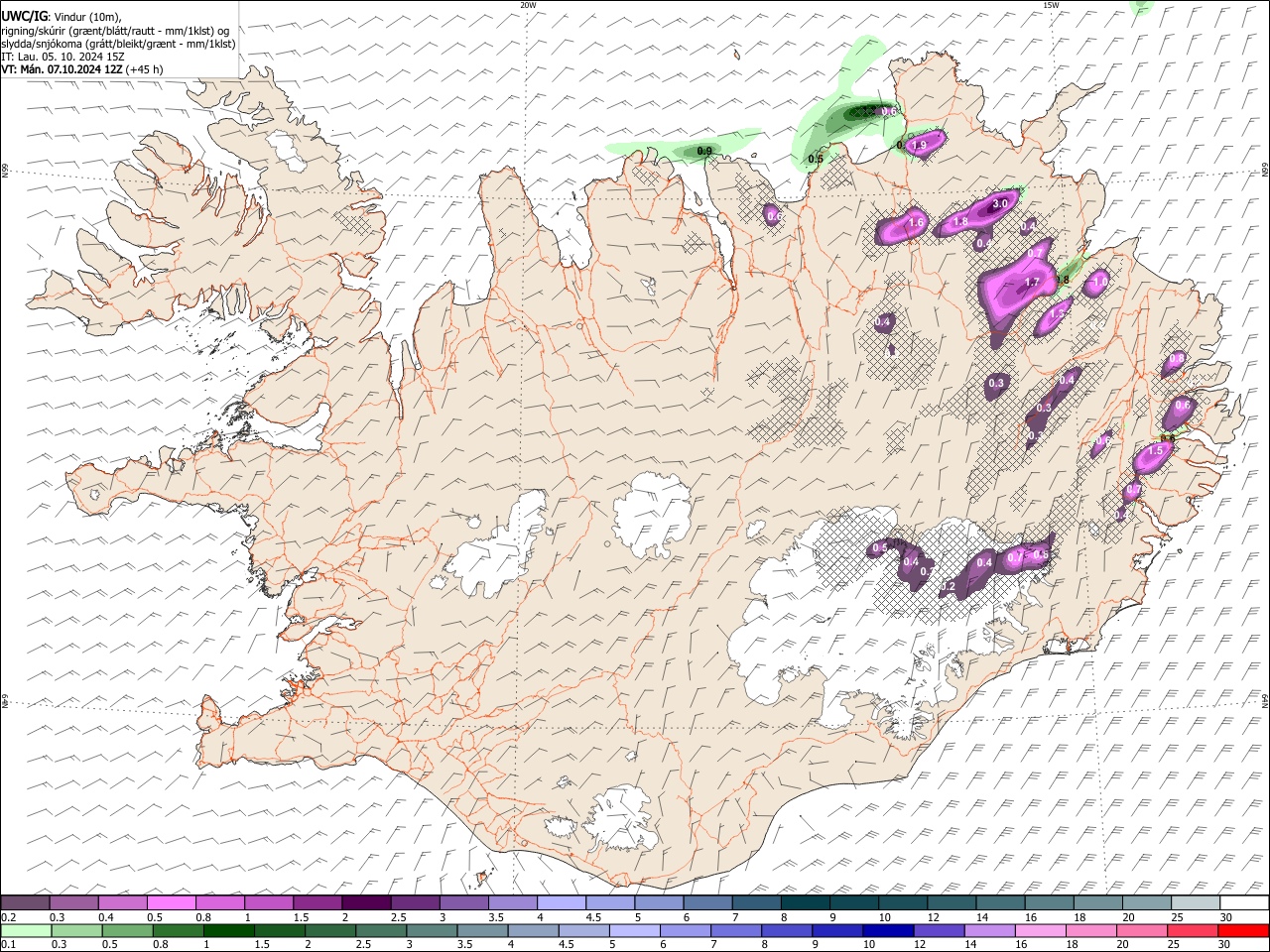This screenshot has width=1270, height=952.
Task: Click the 1.7 value in the large pink area
Action: [x=1032, y=283]
